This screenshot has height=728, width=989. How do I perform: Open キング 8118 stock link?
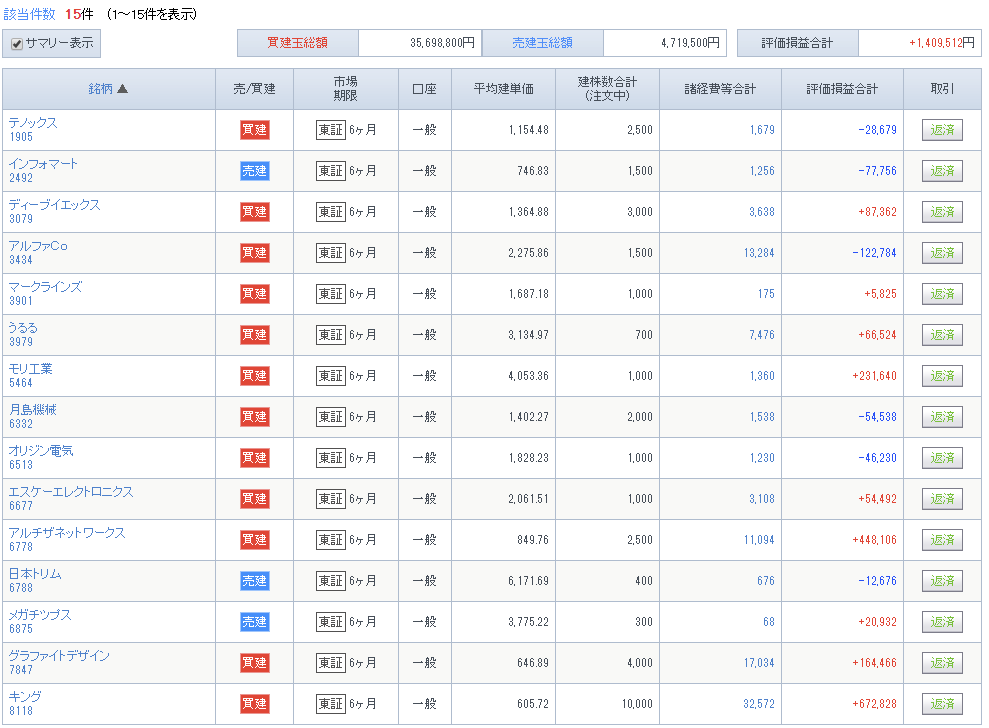[x=25, y=703]
